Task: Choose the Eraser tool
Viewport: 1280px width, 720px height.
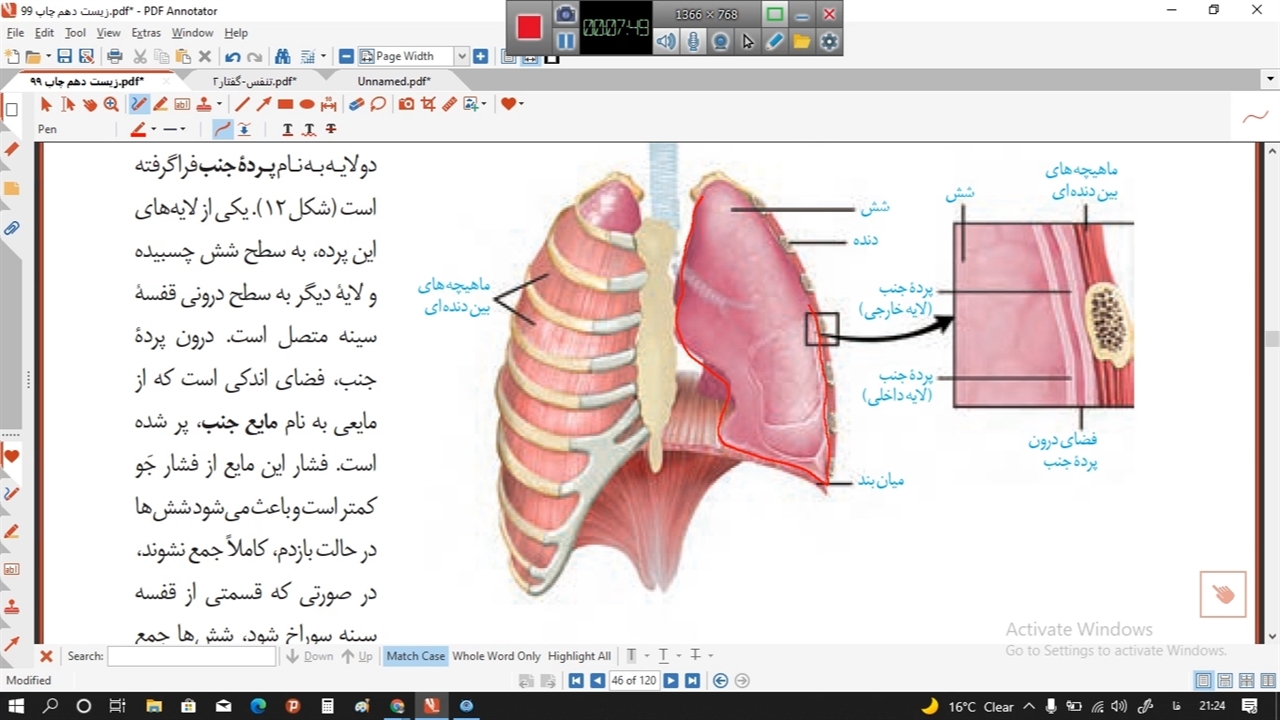Action: (356, 104)
